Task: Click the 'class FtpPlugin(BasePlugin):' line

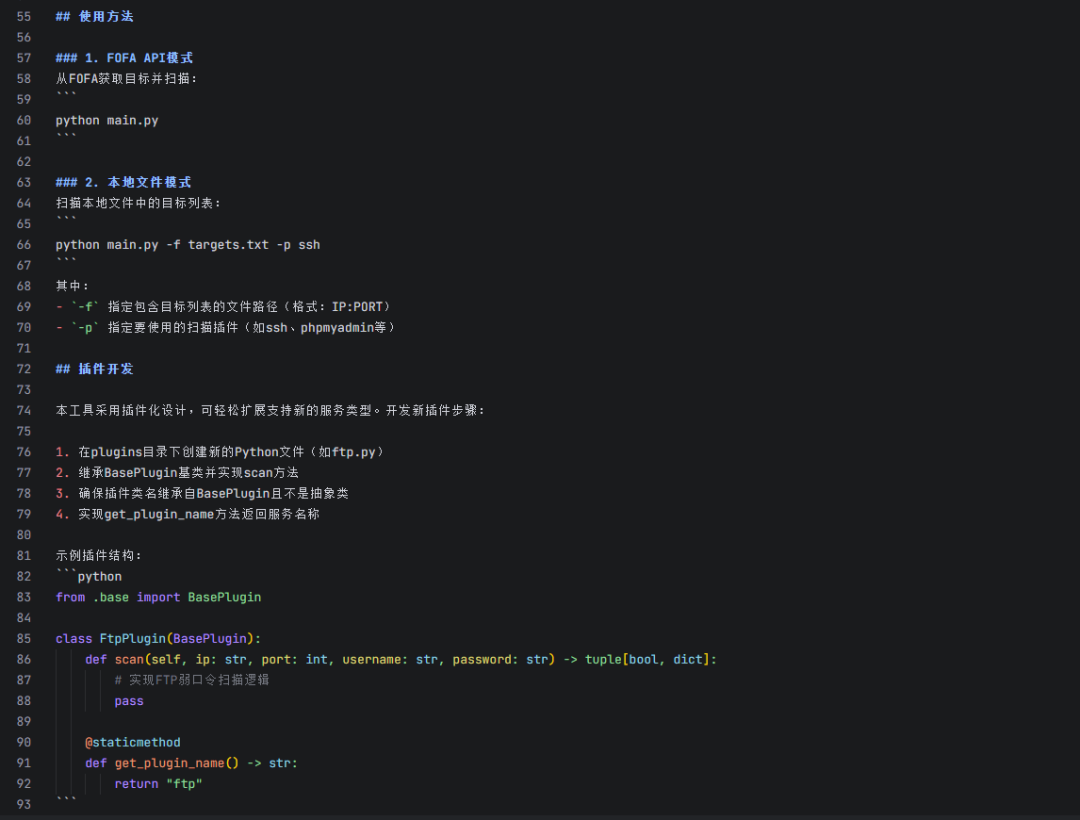Action: coord(158,639)
